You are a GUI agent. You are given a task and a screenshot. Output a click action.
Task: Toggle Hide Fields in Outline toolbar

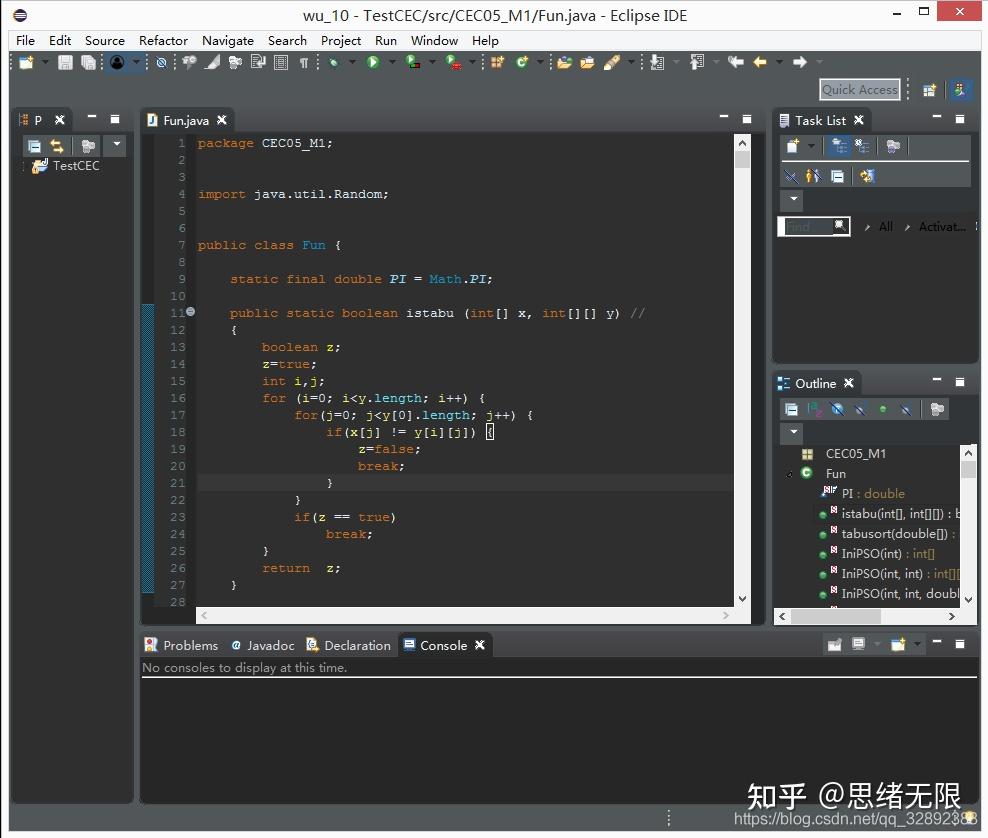(837, 410)
